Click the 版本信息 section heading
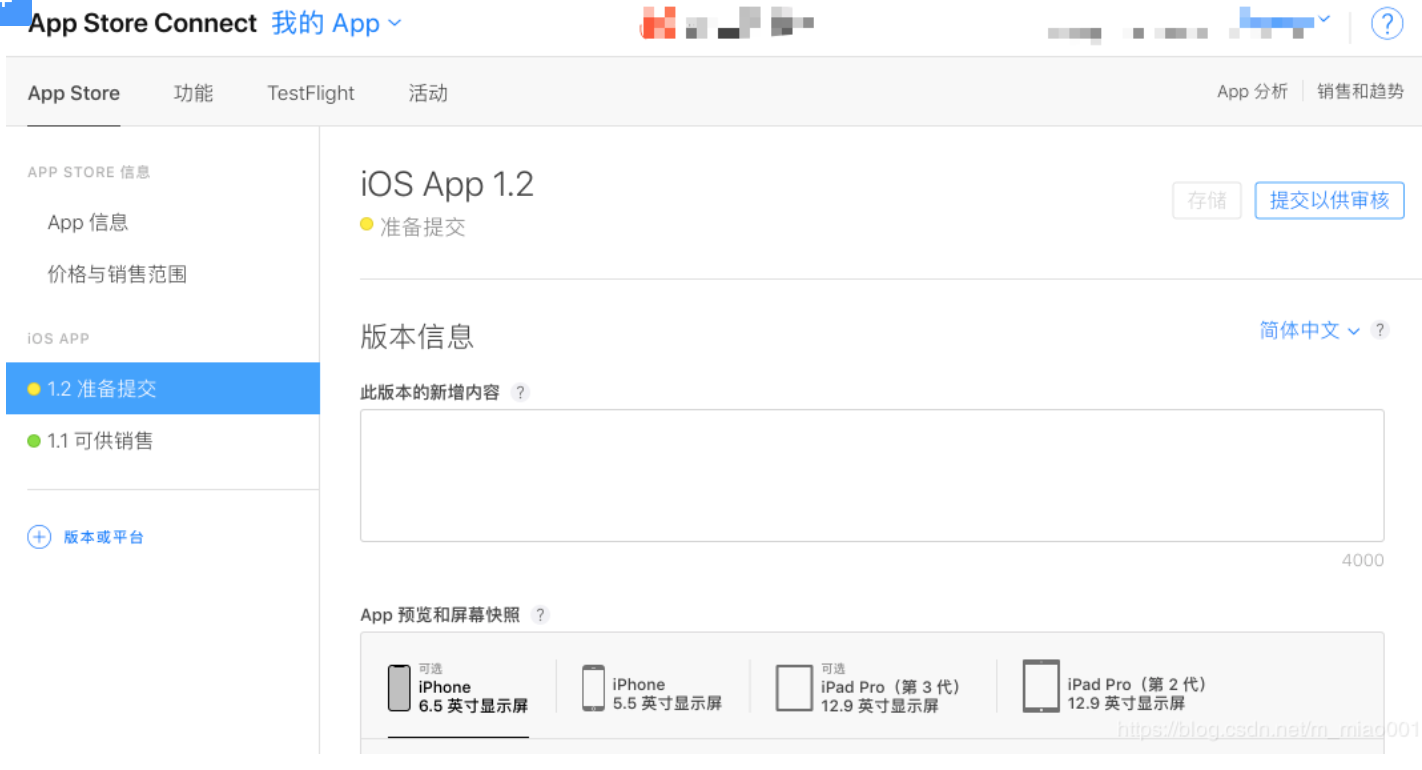Screen dimensions: 1422x770 pos(417,336)
